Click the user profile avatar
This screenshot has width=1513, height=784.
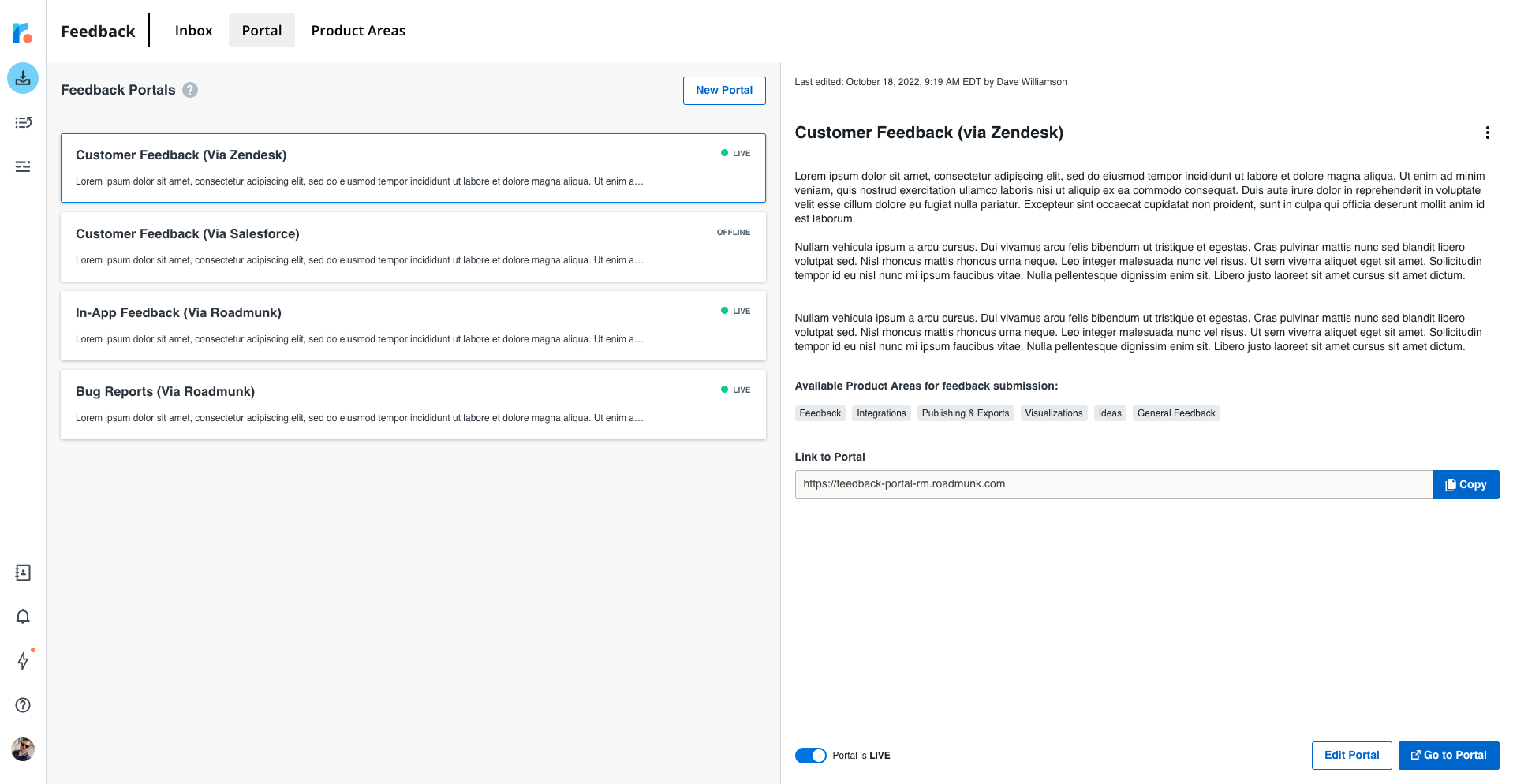[23, 749]
